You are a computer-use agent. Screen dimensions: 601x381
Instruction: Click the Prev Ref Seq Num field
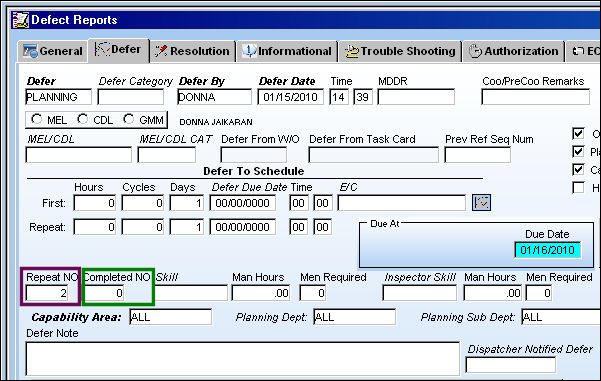pos(478,155)
